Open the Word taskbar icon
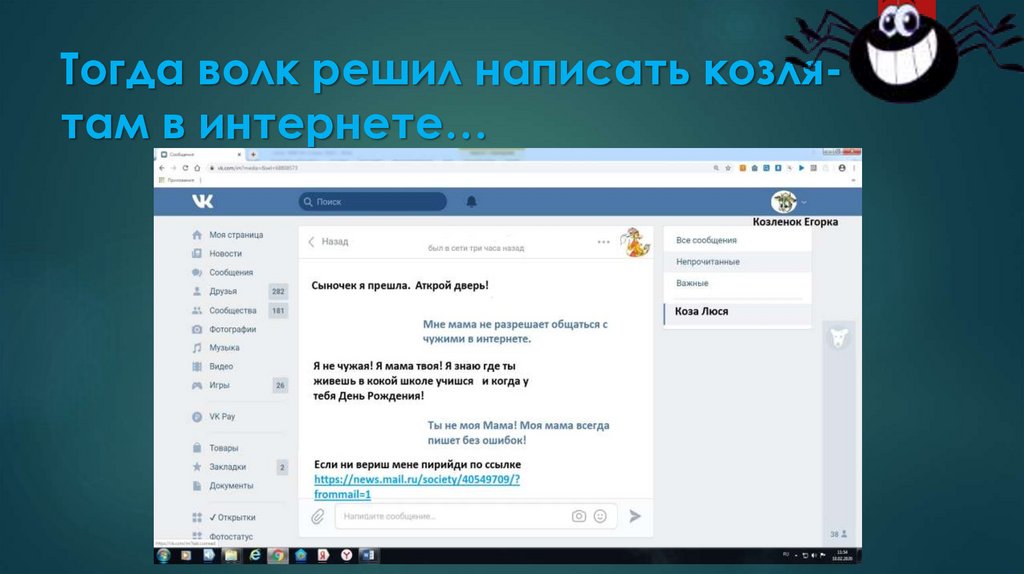This screenshot has width=1024, height=574. point(369,555)
